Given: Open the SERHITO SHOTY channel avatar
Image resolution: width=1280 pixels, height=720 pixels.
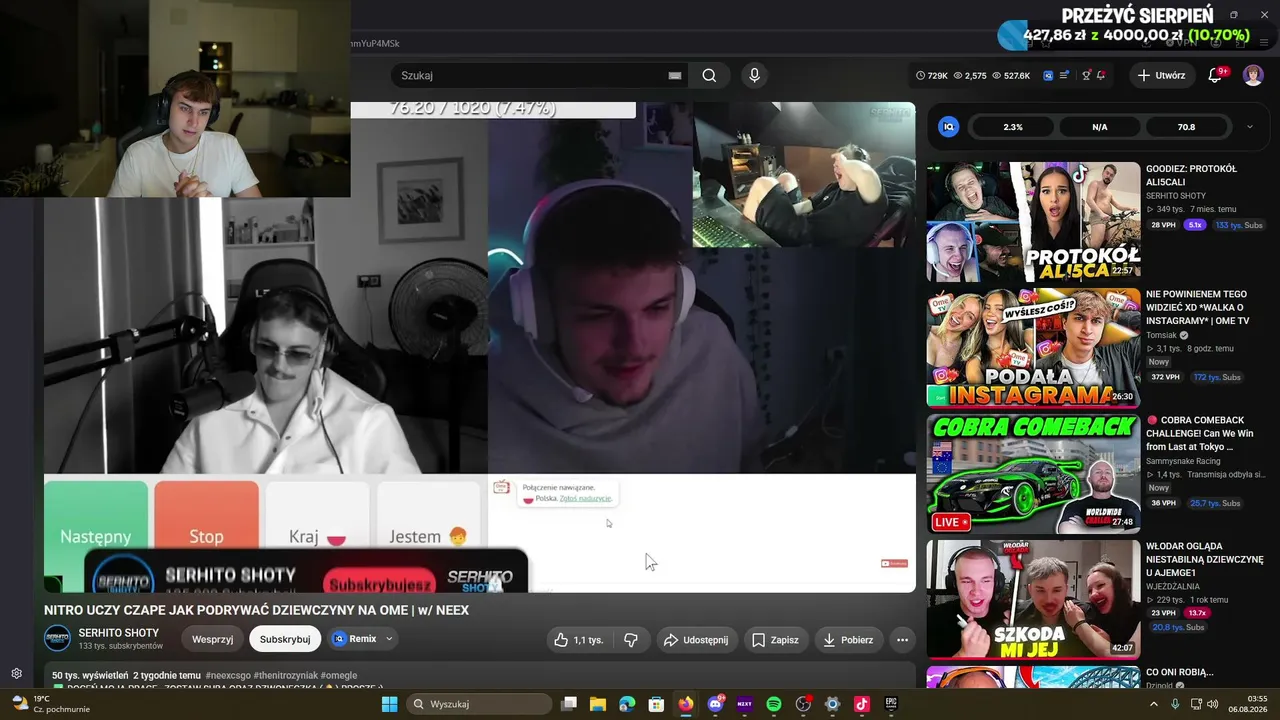Looking at the screenshot, I should point(57,638).
